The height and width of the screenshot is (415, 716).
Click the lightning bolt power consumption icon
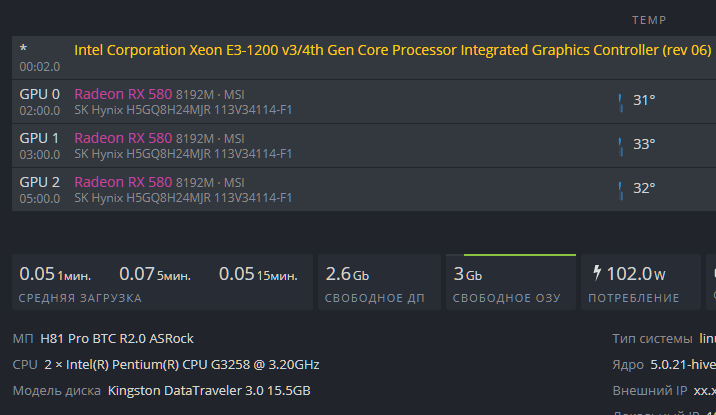[x=597, y=273]
